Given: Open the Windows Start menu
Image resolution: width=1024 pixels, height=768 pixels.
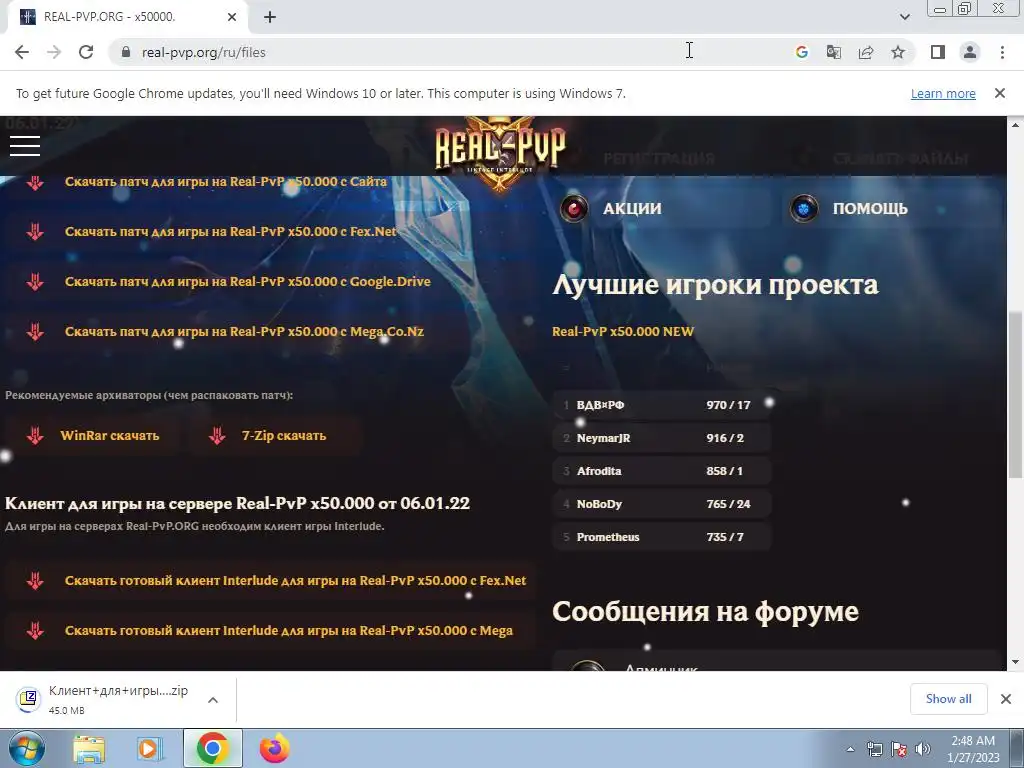Looking at the screenshot, I should 27,748.
